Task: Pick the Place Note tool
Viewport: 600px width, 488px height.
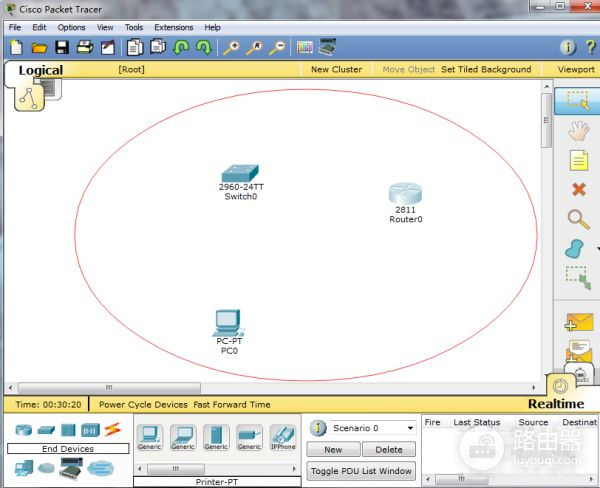Action: [x=578, y=160]
